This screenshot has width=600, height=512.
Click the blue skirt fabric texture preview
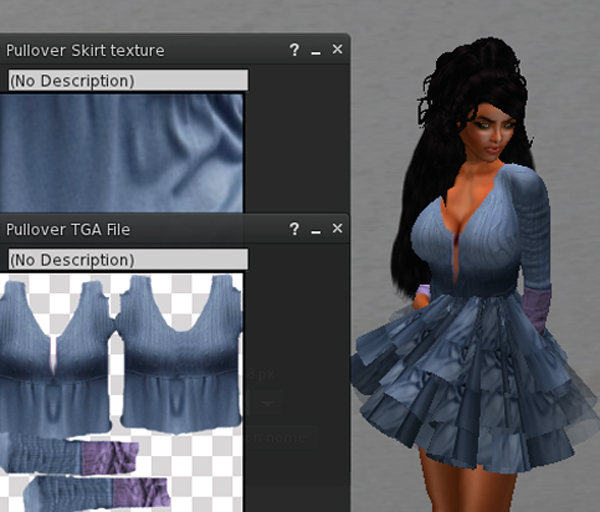tap(121, 153)
